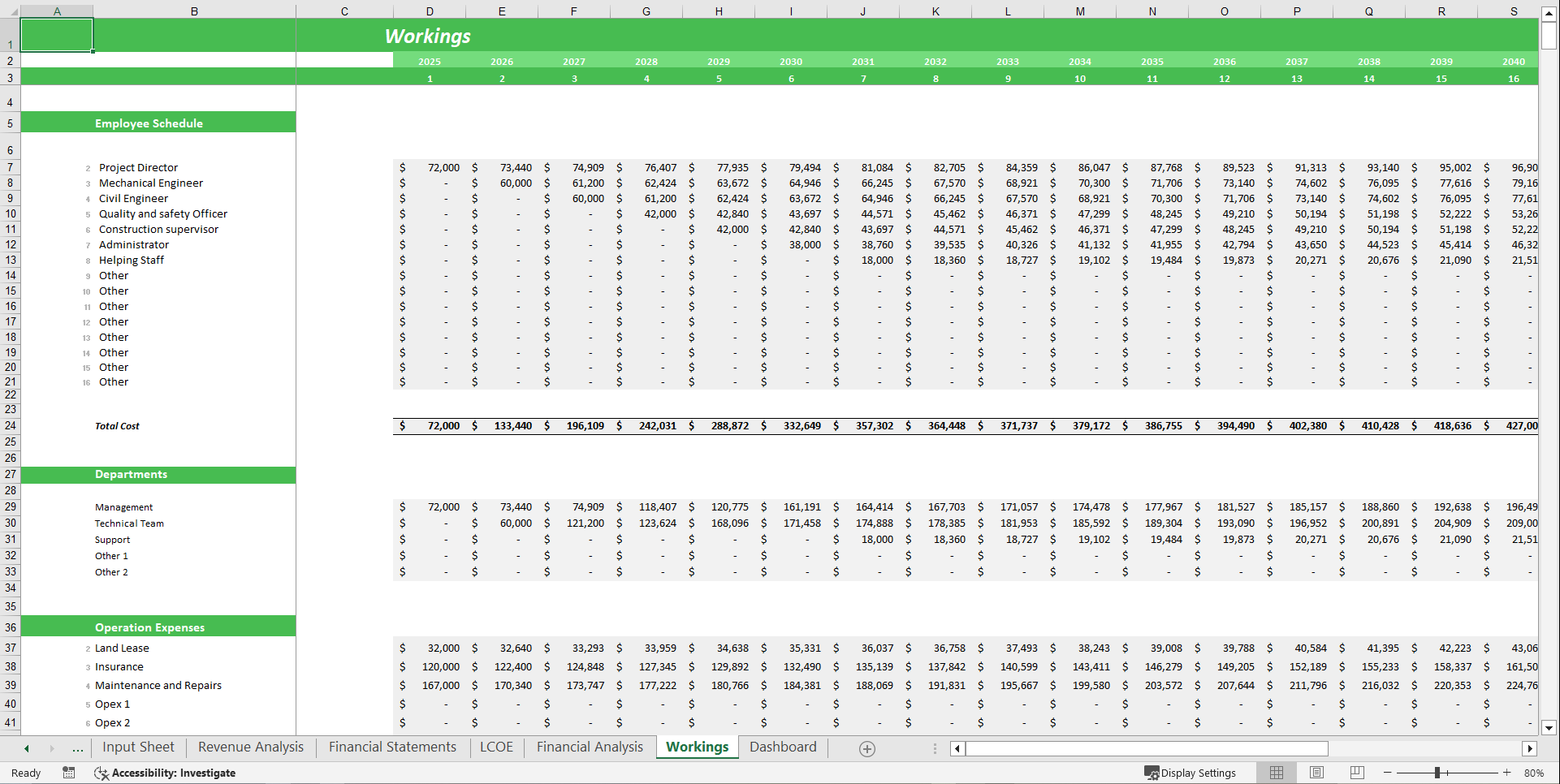Image resolution: width=1560 pixels, height=784 pixels.
Task: Switch to Page Layout view in status bar
Action: tap(1316, 773)
